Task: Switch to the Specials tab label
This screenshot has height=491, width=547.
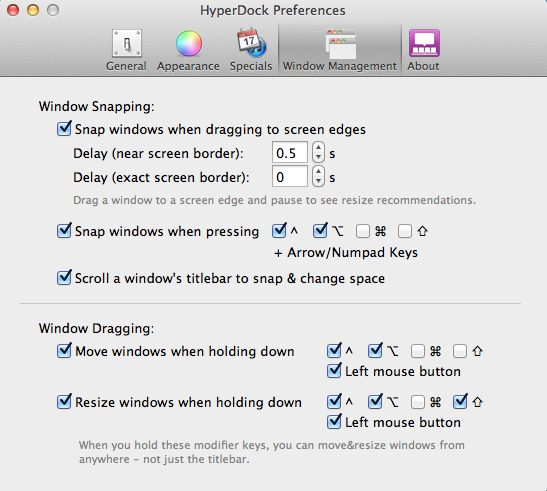Action: pyautogui.click(x=251, y=66)
